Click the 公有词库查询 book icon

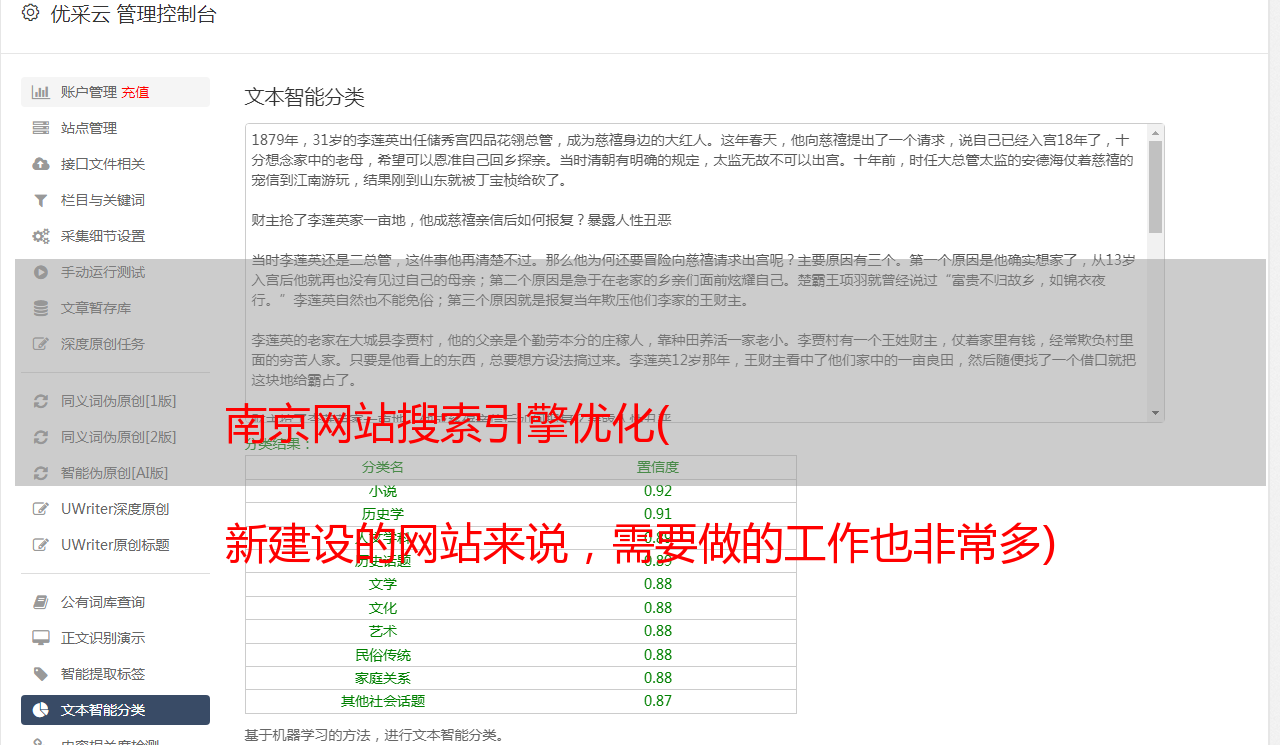[41, 602]
